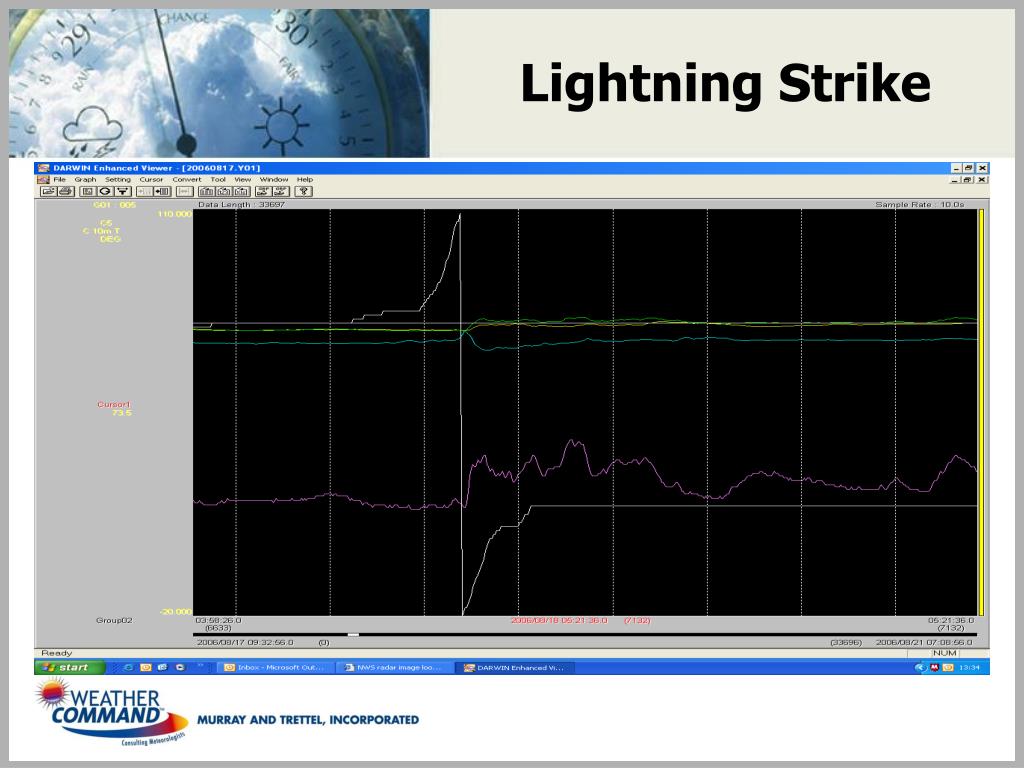Viewport: 1024px width, 768px height.
Task: Click the 2006/08/21 07:08:56.0 end date
Action: 924,643
